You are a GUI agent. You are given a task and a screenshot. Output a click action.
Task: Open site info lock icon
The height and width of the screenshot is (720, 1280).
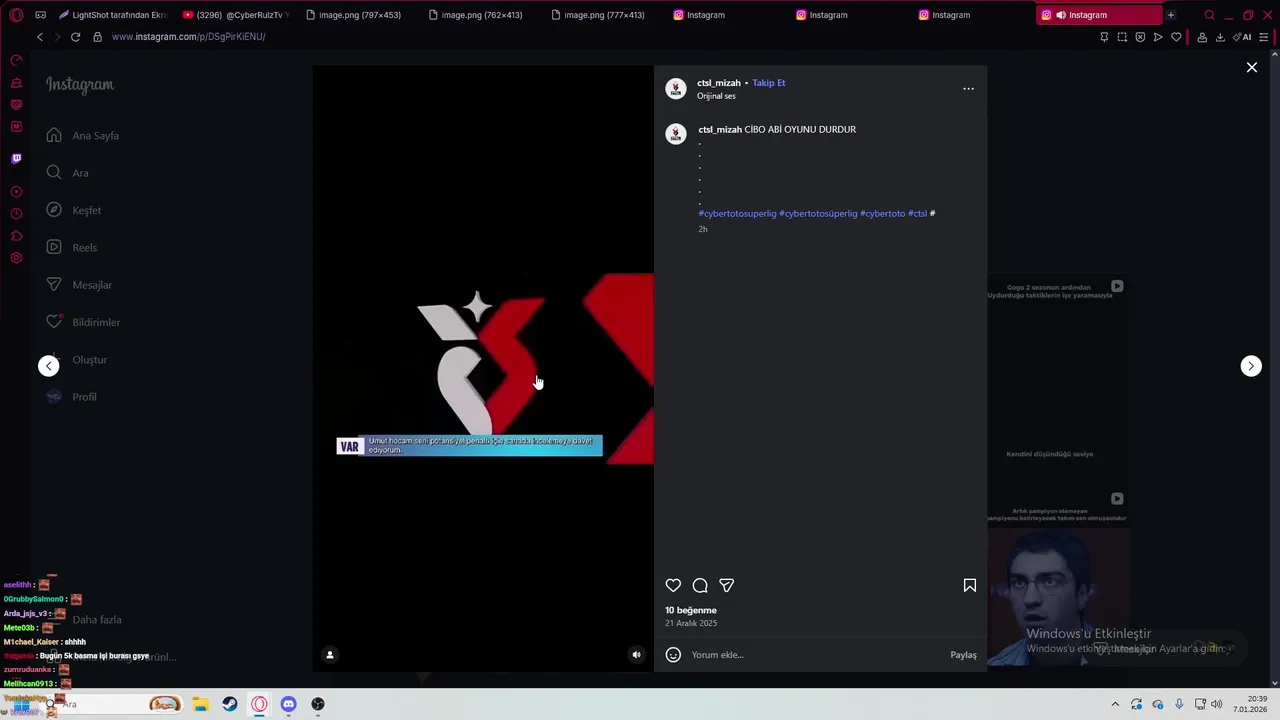click(x=97, y=37)
